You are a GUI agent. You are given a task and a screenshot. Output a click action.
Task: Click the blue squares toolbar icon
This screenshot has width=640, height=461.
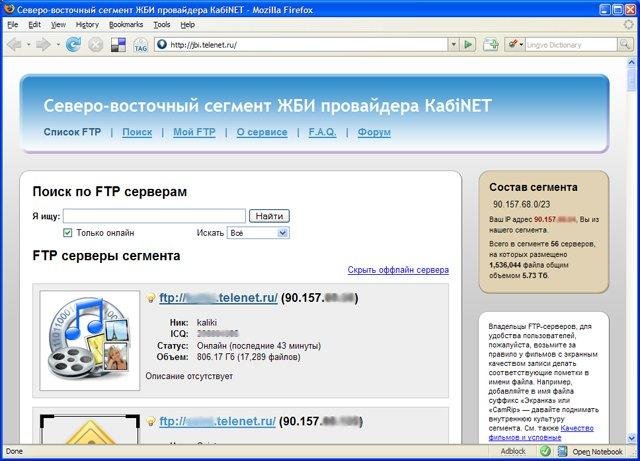coord(118,45)
